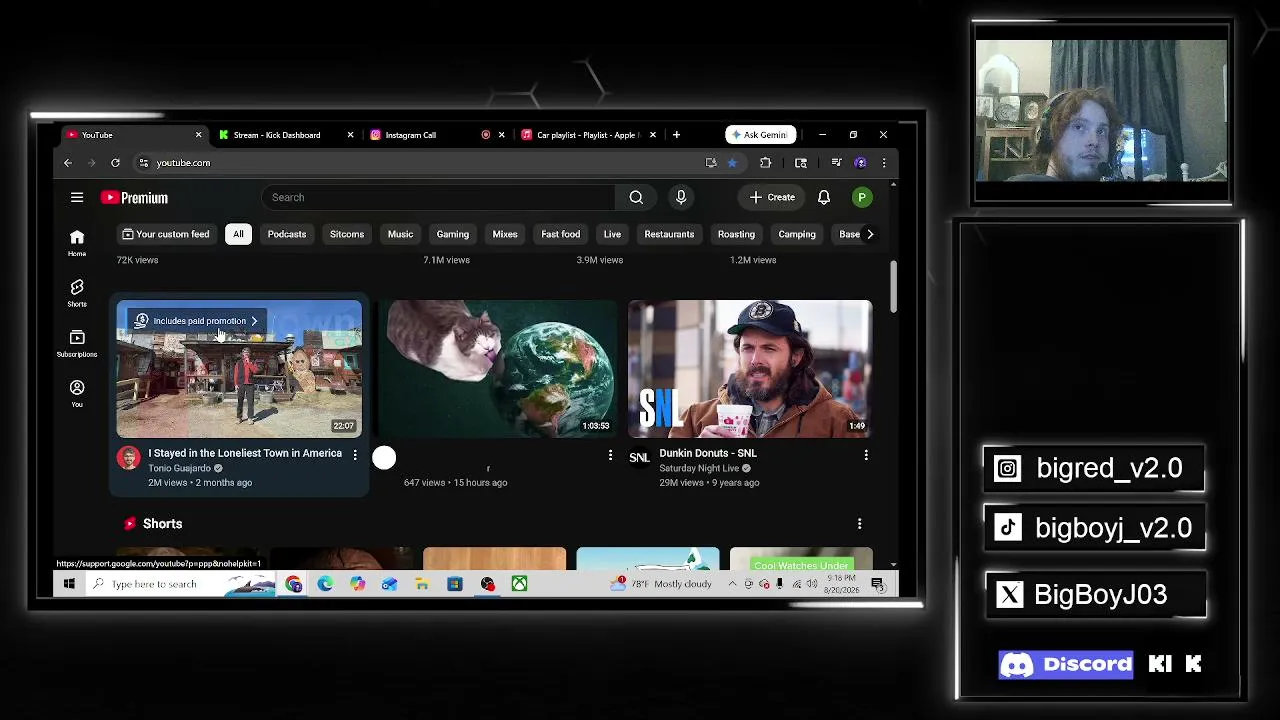This screenshot has height=720, width=1280.
Task: Open the Shorts section options menu
Action: [x=859, y=524]
